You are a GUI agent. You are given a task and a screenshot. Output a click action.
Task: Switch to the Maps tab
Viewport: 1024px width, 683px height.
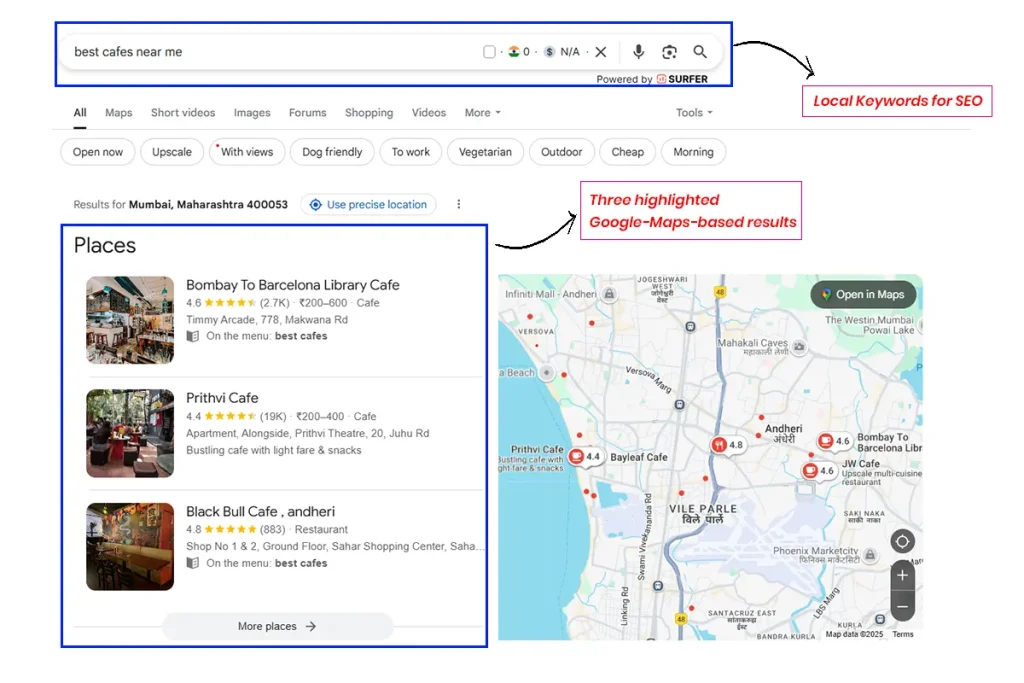(x=119, y=113)
